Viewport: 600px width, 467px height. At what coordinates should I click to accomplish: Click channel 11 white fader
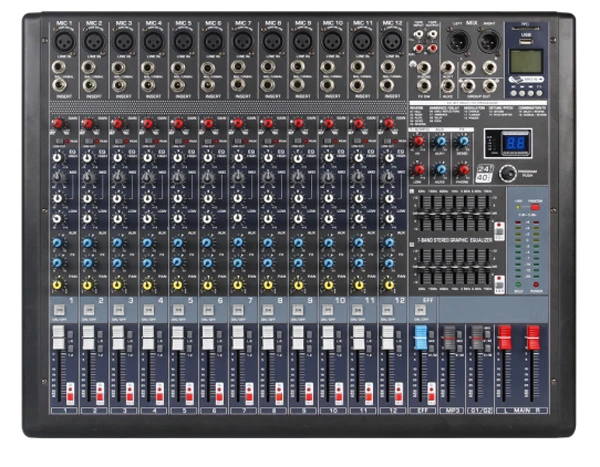(x=358, y=337)
